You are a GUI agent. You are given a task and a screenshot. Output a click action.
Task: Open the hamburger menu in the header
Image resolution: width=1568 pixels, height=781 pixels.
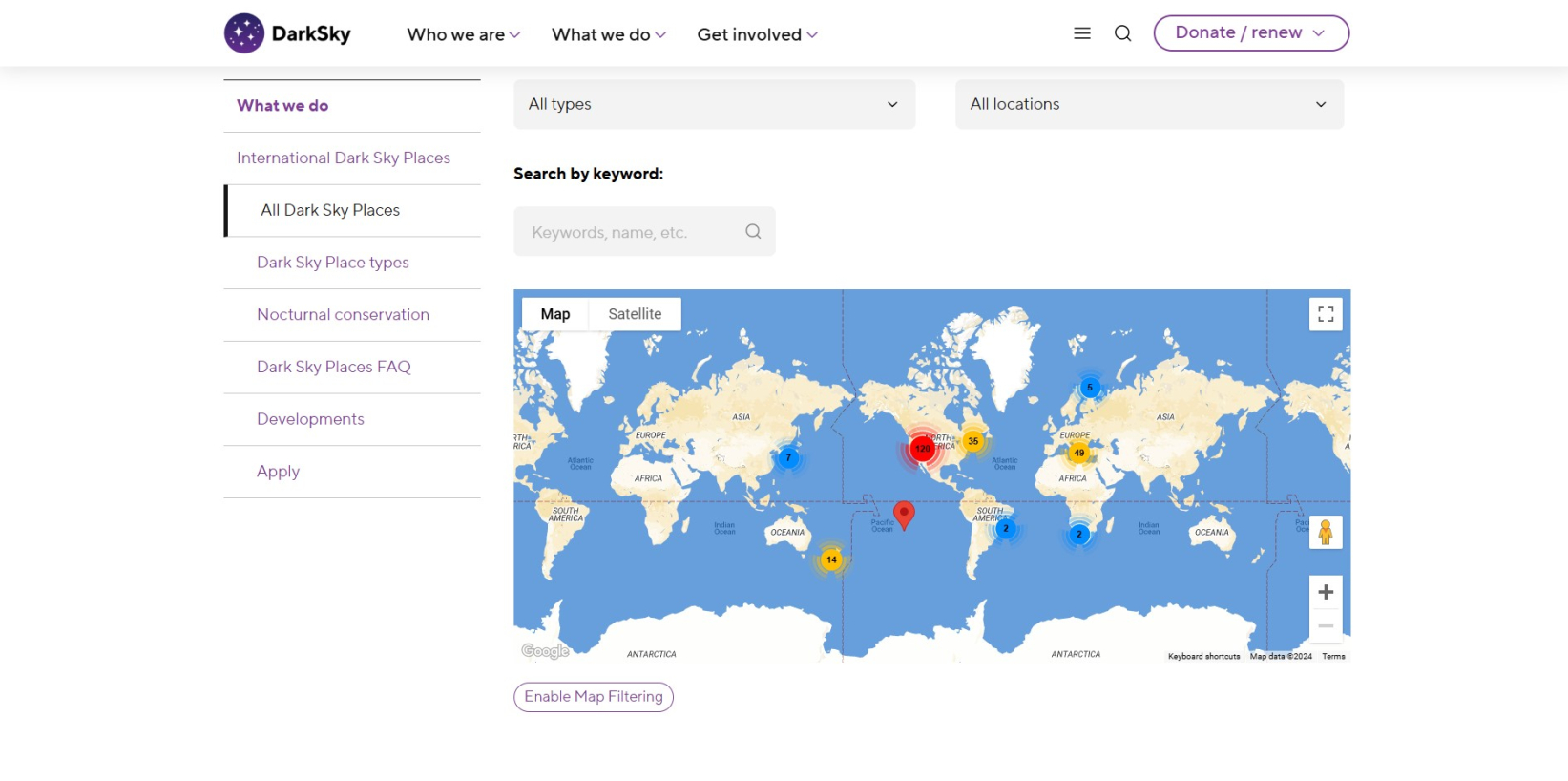click(x=1082, y=33)
